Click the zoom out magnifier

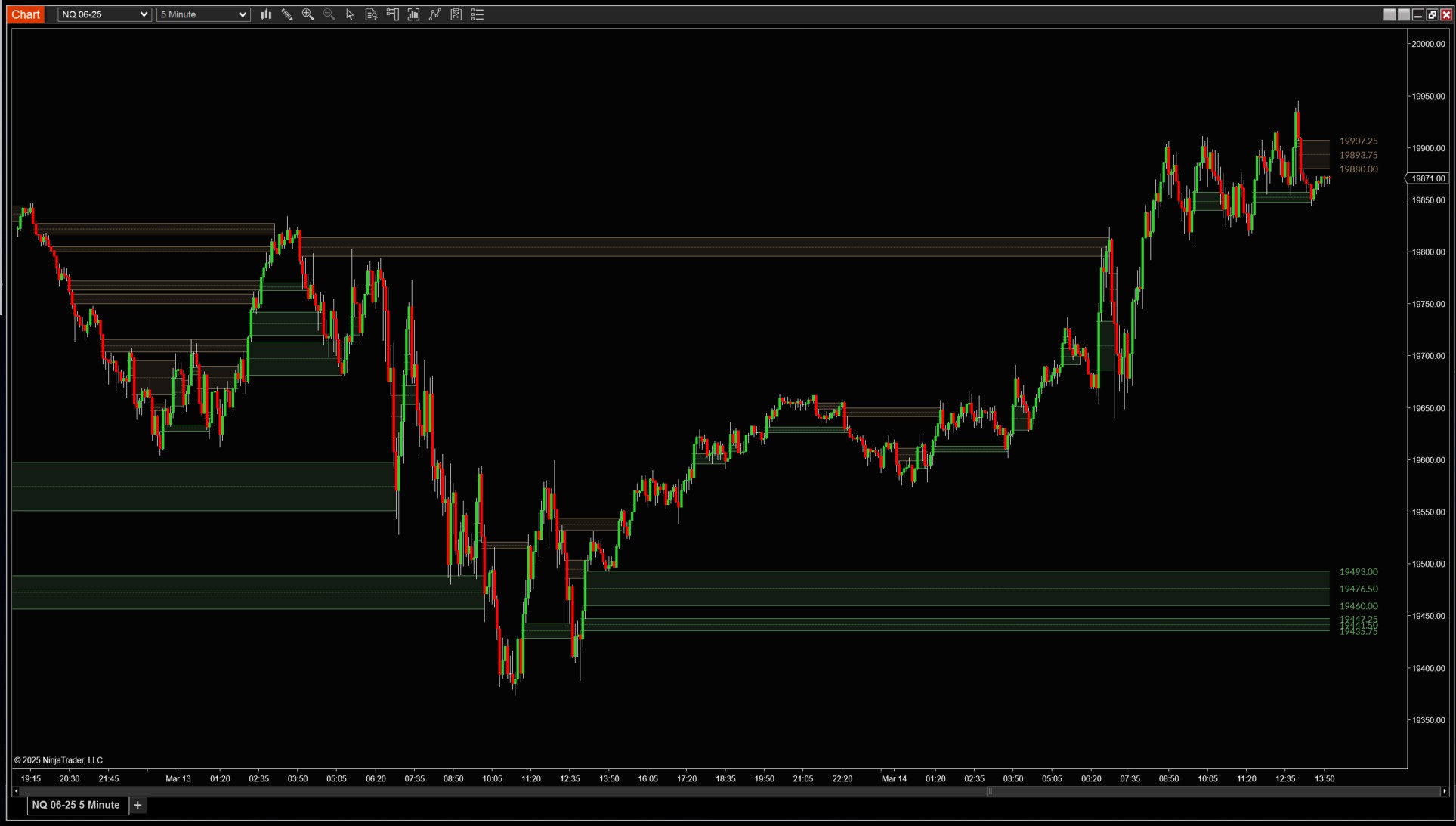coord(329,14)
